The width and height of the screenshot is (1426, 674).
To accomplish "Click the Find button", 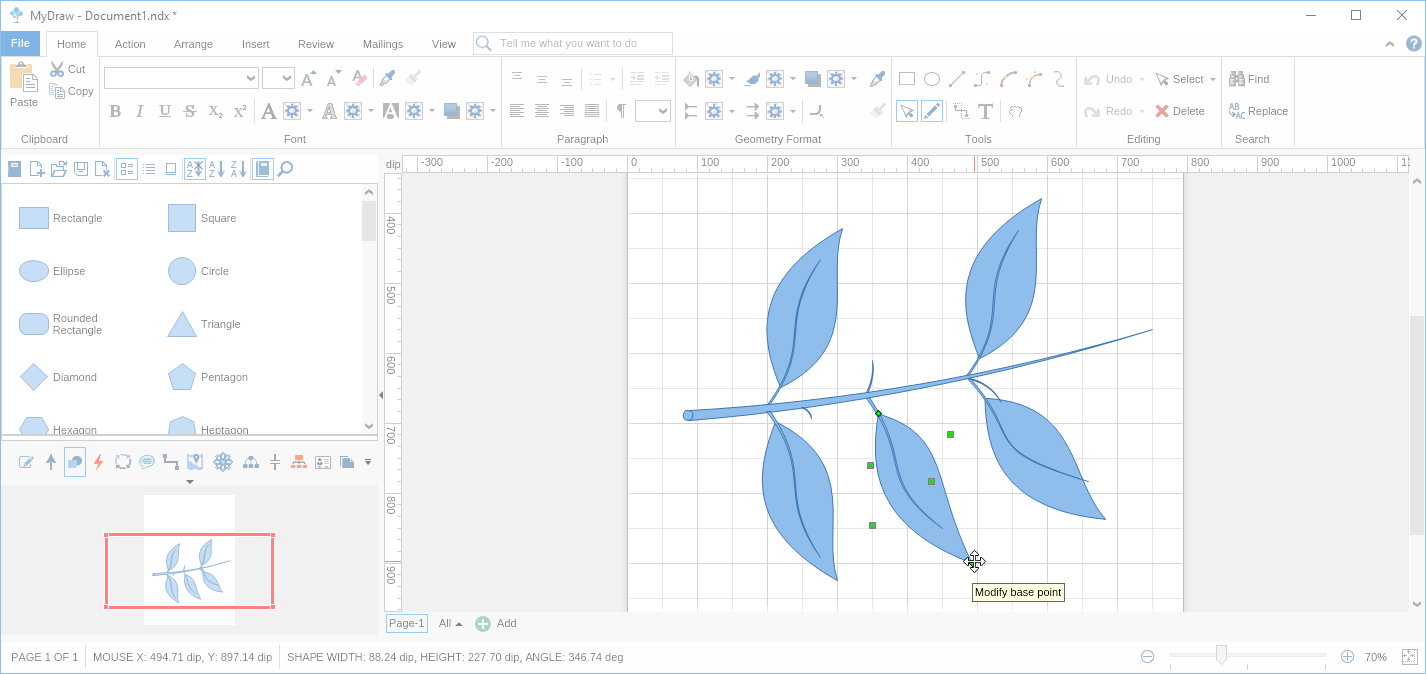I will (x=1249, y=79).
